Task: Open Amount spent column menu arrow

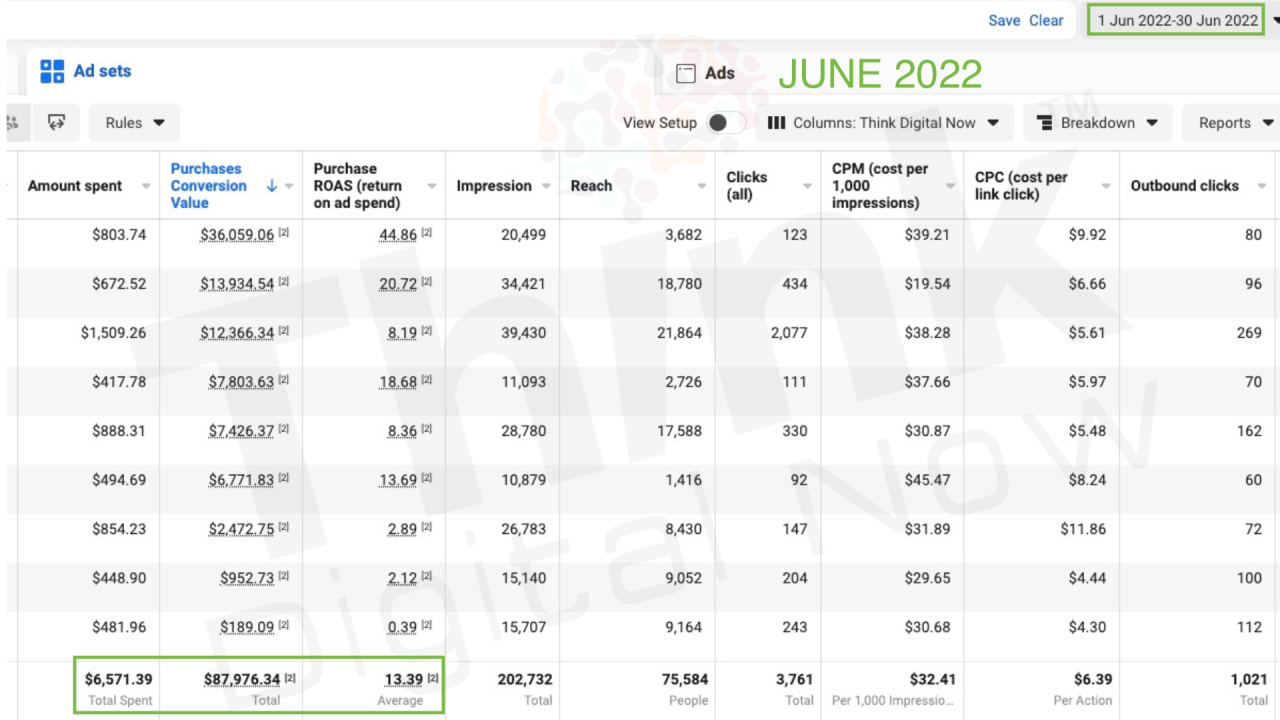Action: (146, 186)
